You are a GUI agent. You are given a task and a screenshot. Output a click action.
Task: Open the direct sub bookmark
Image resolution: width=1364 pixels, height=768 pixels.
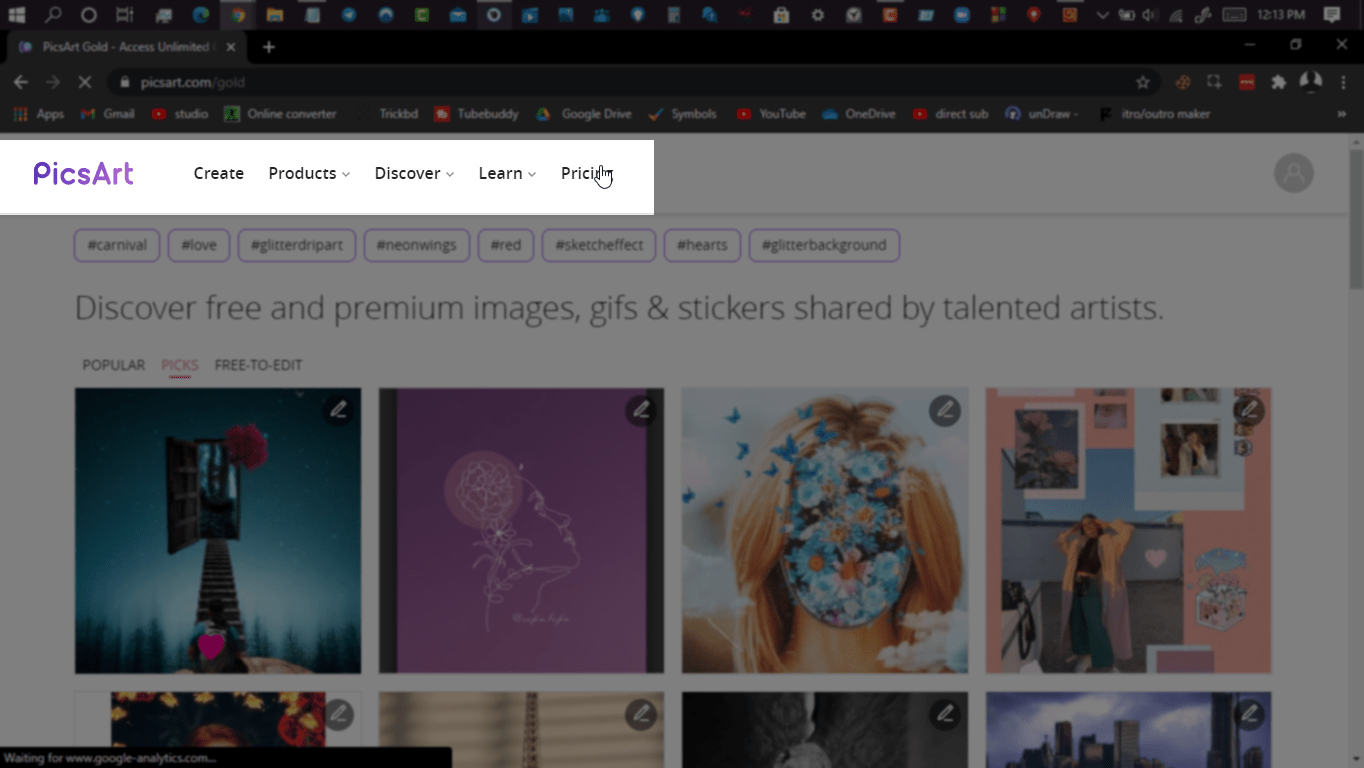[x=950, y=114]
